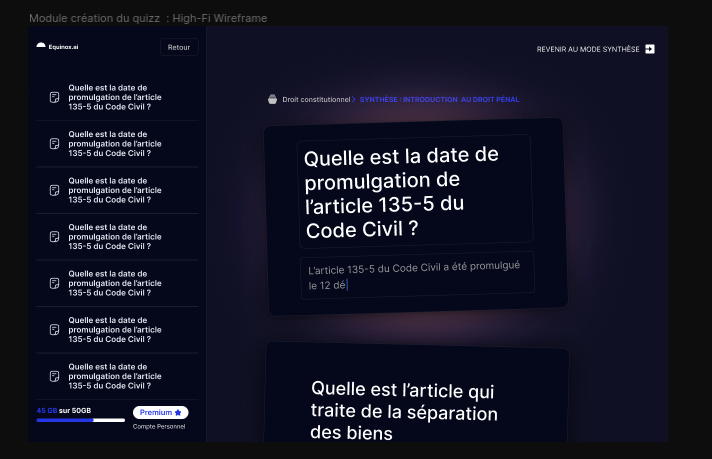Viewport: 712px width, 459px height.
Task: Click the Equinox.ai logo
Action: [x=57, y=46]
